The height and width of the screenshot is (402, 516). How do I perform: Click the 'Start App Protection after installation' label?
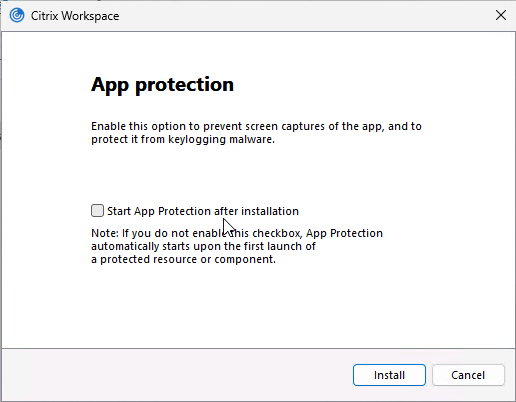point(203,211)
